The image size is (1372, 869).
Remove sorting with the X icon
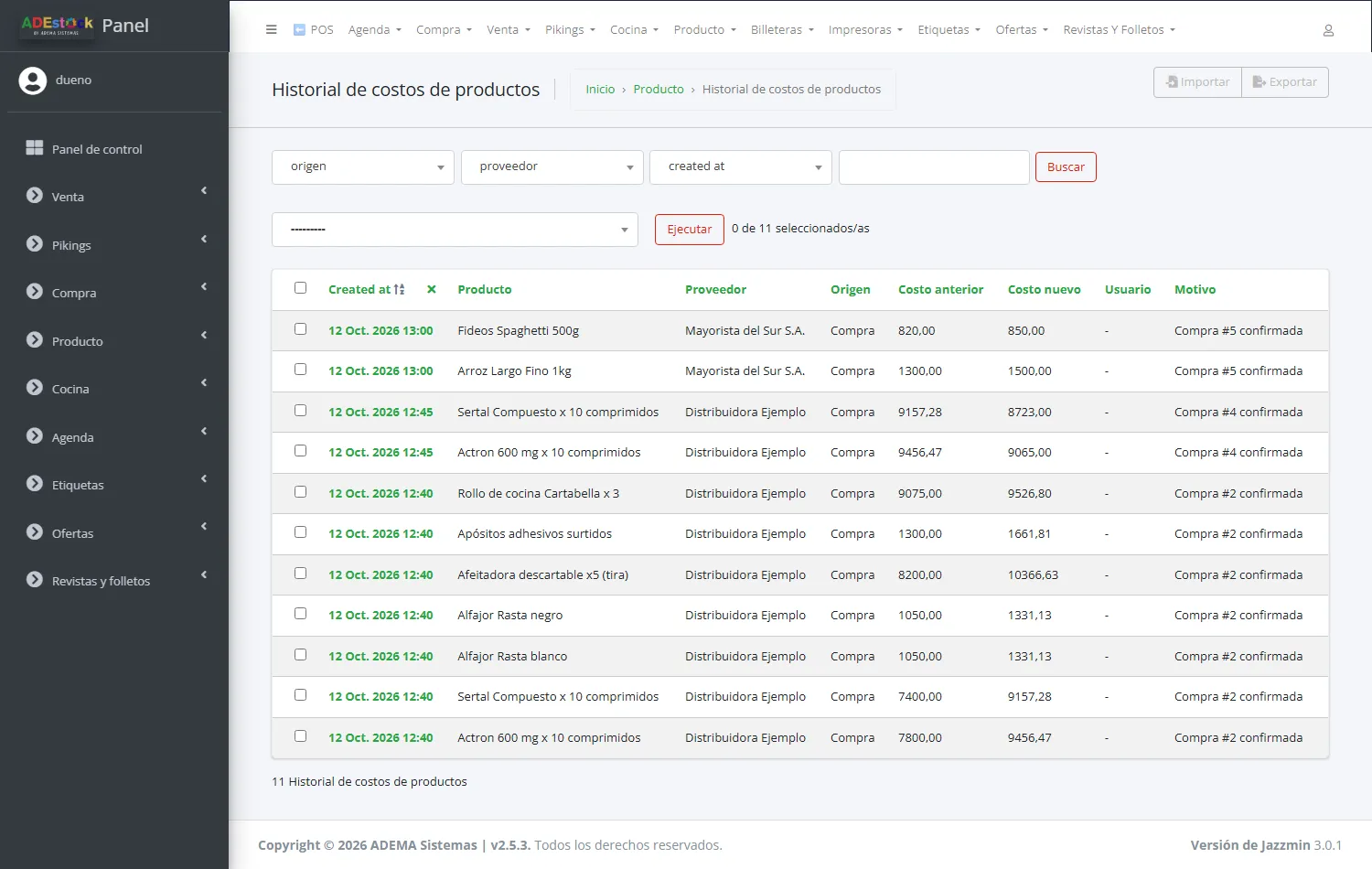[x=432, y=289]
